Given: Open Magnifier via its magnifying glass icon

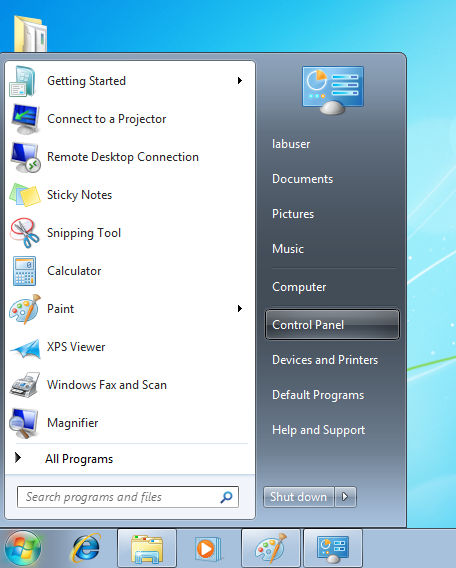Looking at the screenshot, I should [x=24, y=423].
